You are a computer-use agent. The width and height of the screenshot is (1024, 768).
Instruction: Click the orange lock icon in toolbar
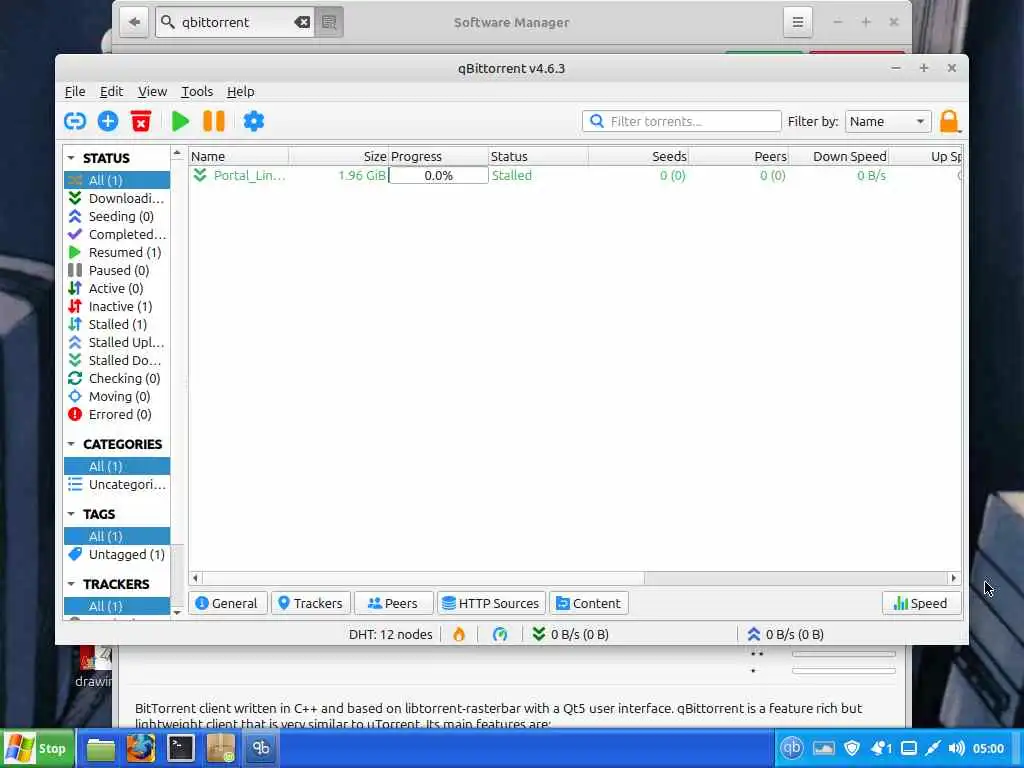pos(950,121)
